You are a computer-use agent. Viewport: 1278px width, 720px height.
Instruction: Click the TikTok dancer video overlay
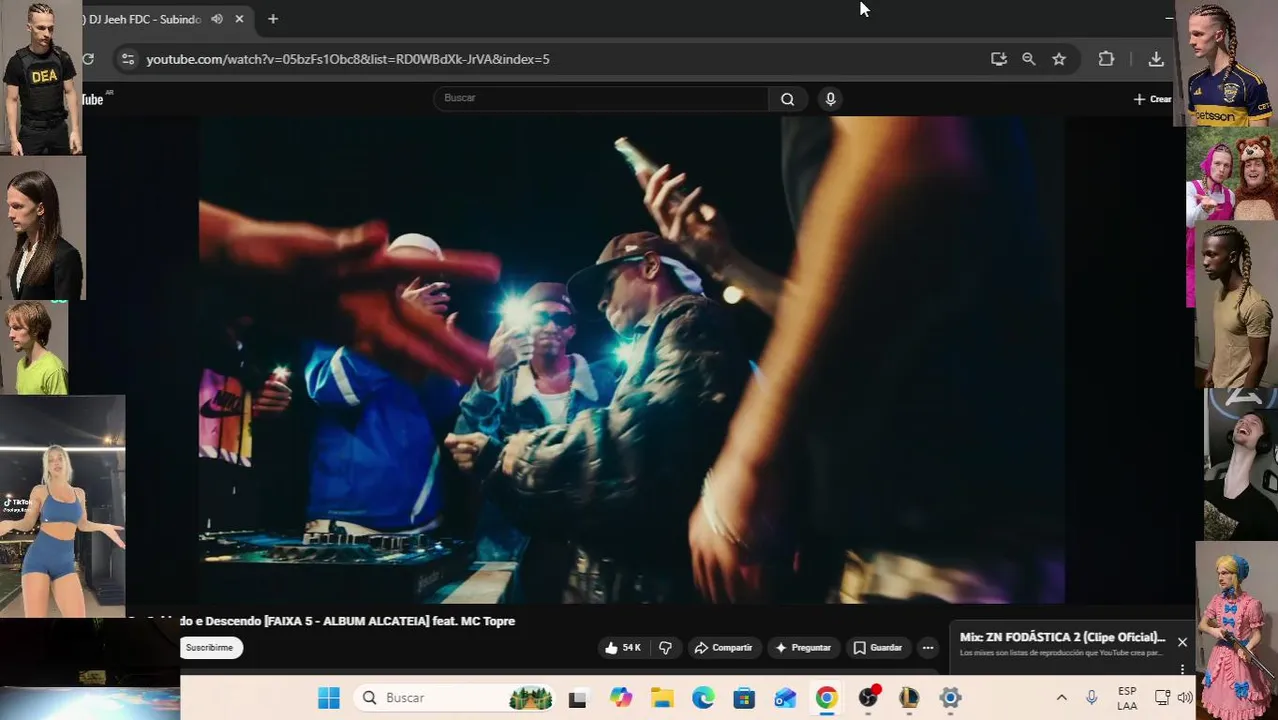tap(62, 506)
